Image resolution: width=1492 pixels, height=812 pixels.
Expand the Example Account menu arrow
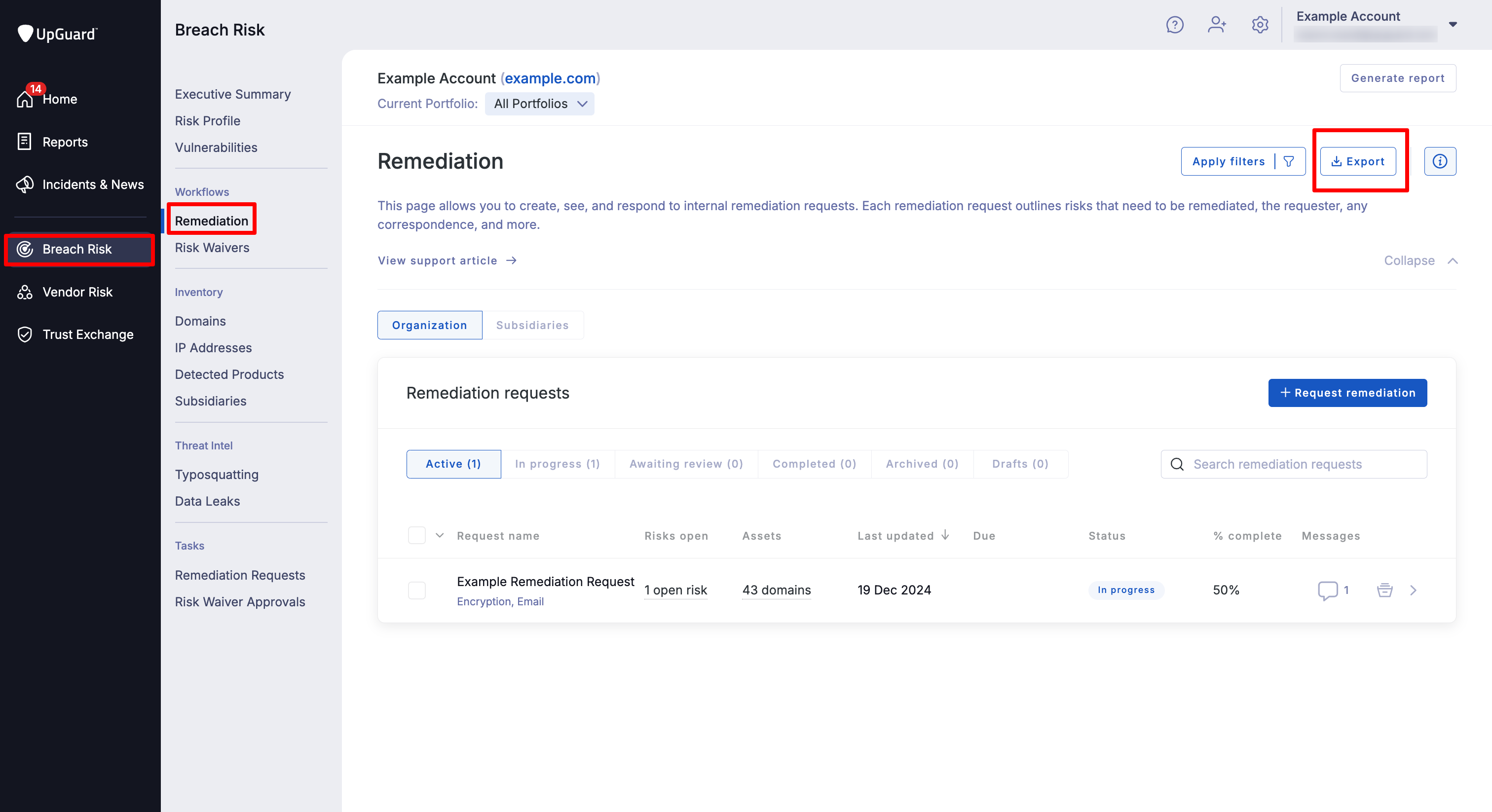(x=1453, y=24)
